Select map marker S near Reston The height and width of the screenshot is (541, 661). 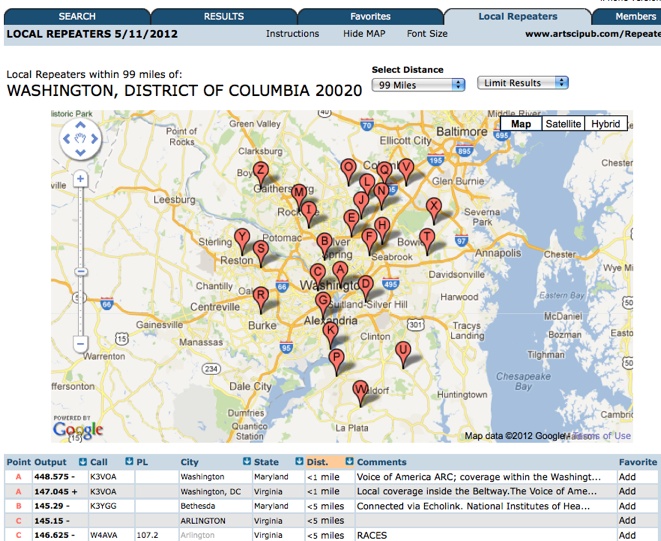261,252
